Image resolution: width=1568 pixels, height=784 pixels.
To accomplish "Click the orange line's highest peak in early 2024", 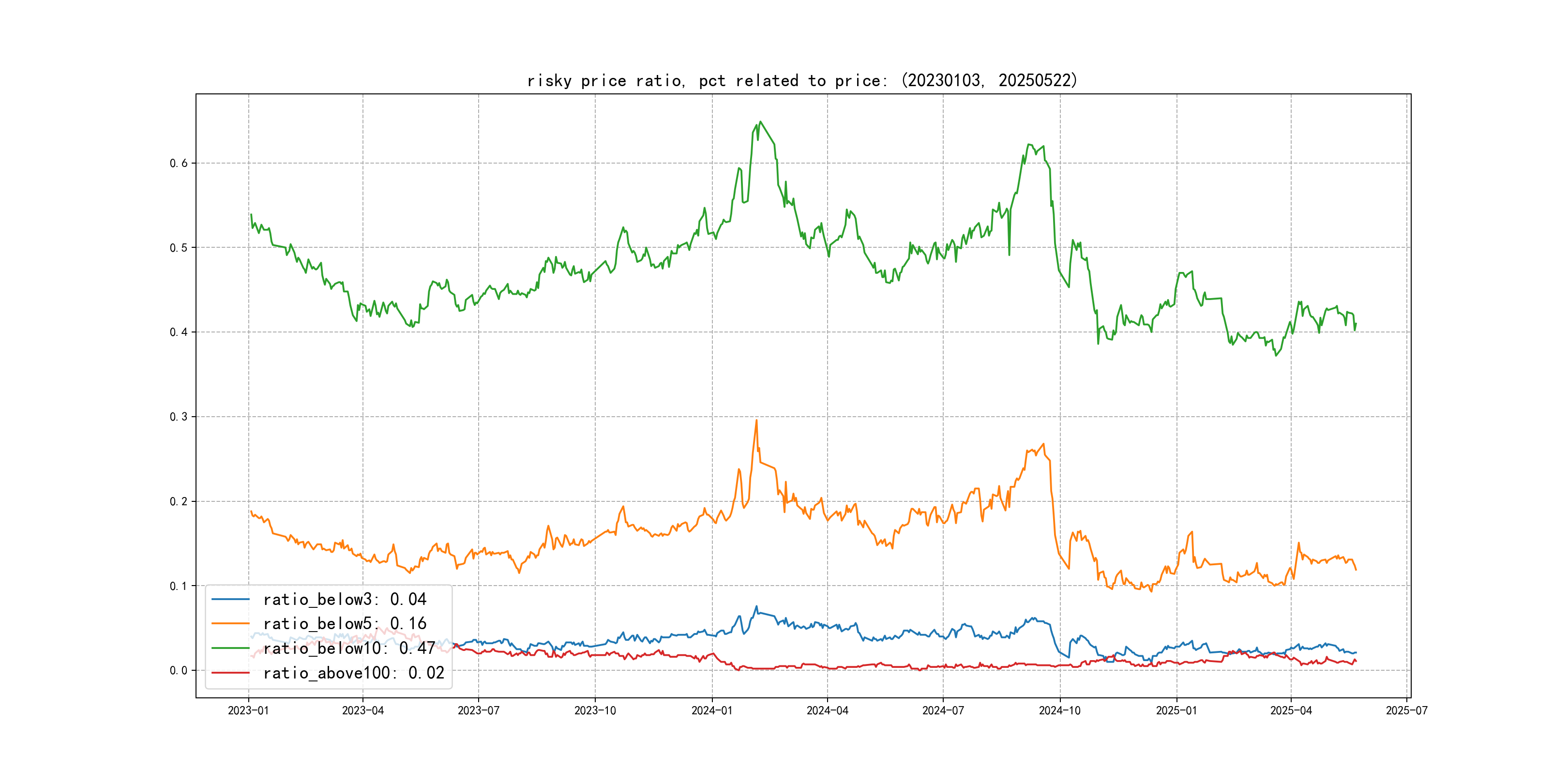I will pos(756,420).
